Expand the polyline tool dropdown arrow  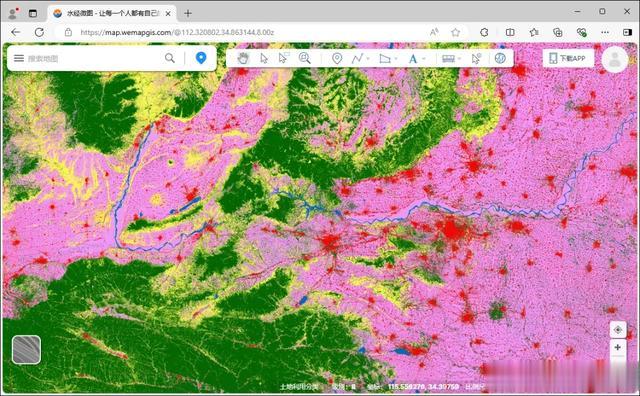click(x=368, y=59)
